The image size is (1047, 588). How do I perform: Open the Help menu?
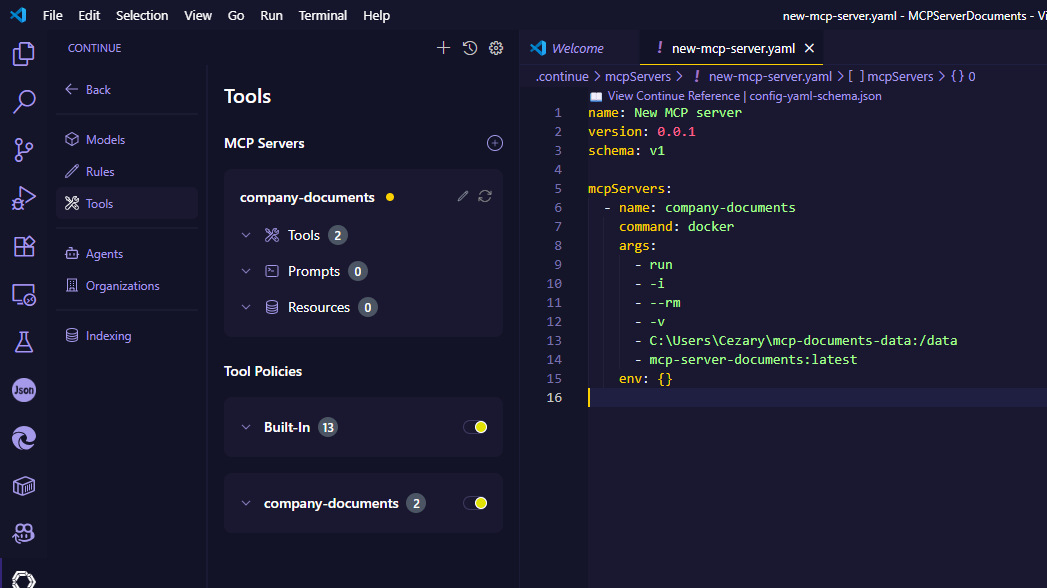coord(376,15)
